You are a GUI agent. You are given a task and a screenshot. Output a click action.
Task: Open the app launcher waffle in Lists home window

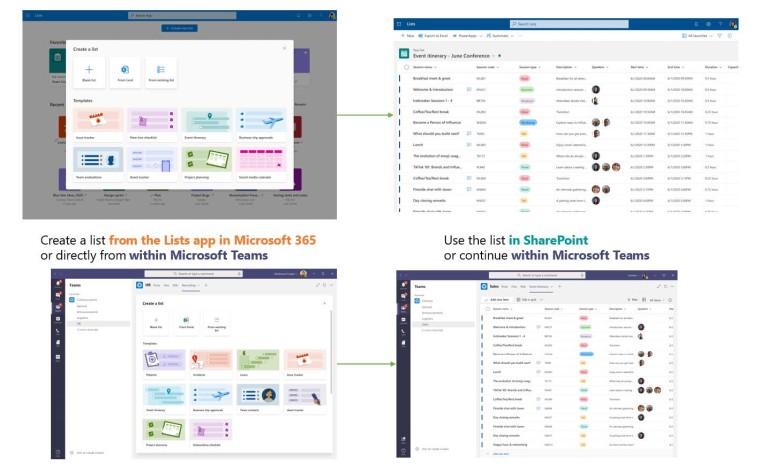[x=28, y=16]
